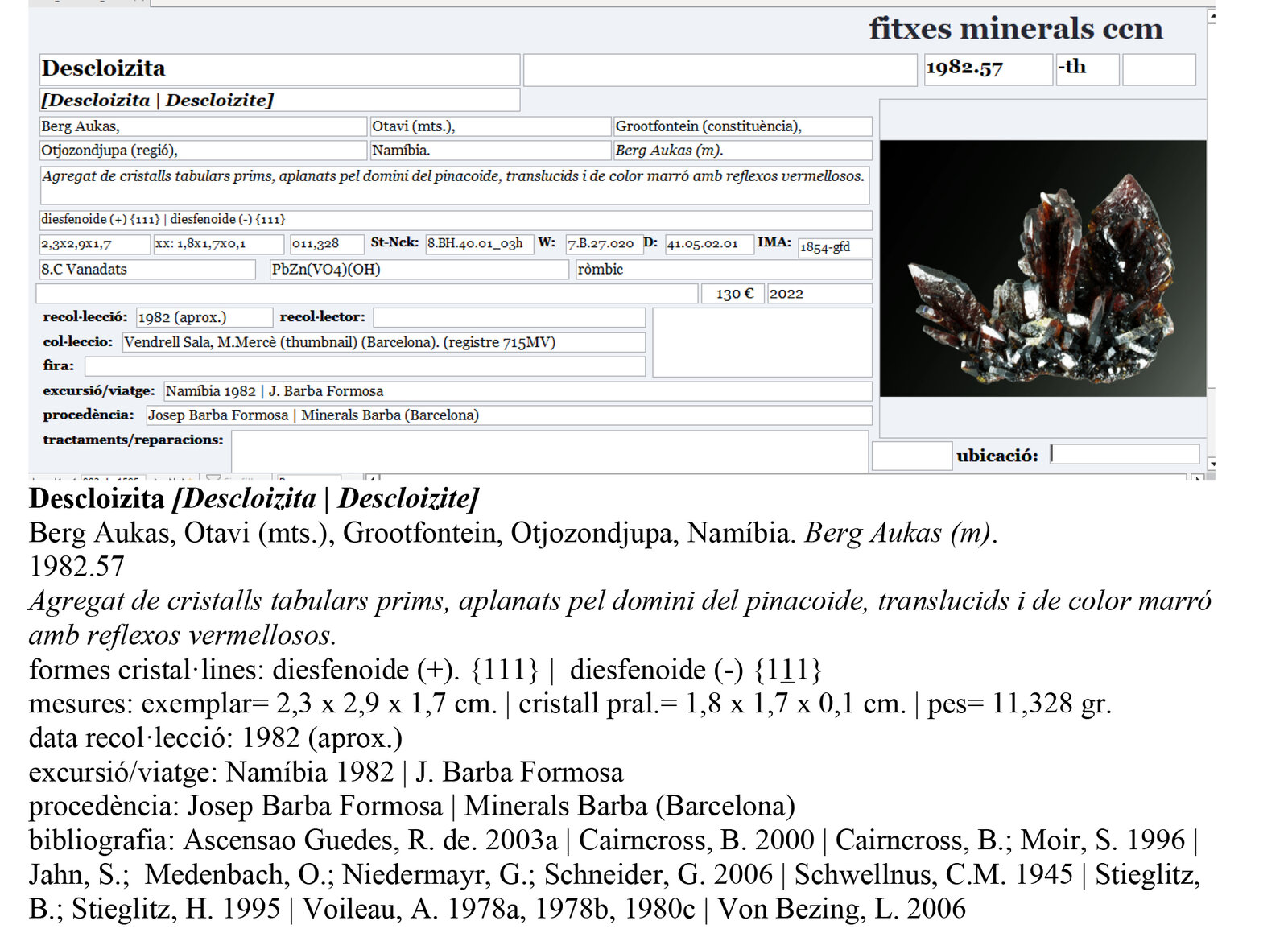The image size is (1288, 933).
Task: Edit the 'Otjozondjupa (regió),' field
Action: pyautogui.click(x=203, y=151)
